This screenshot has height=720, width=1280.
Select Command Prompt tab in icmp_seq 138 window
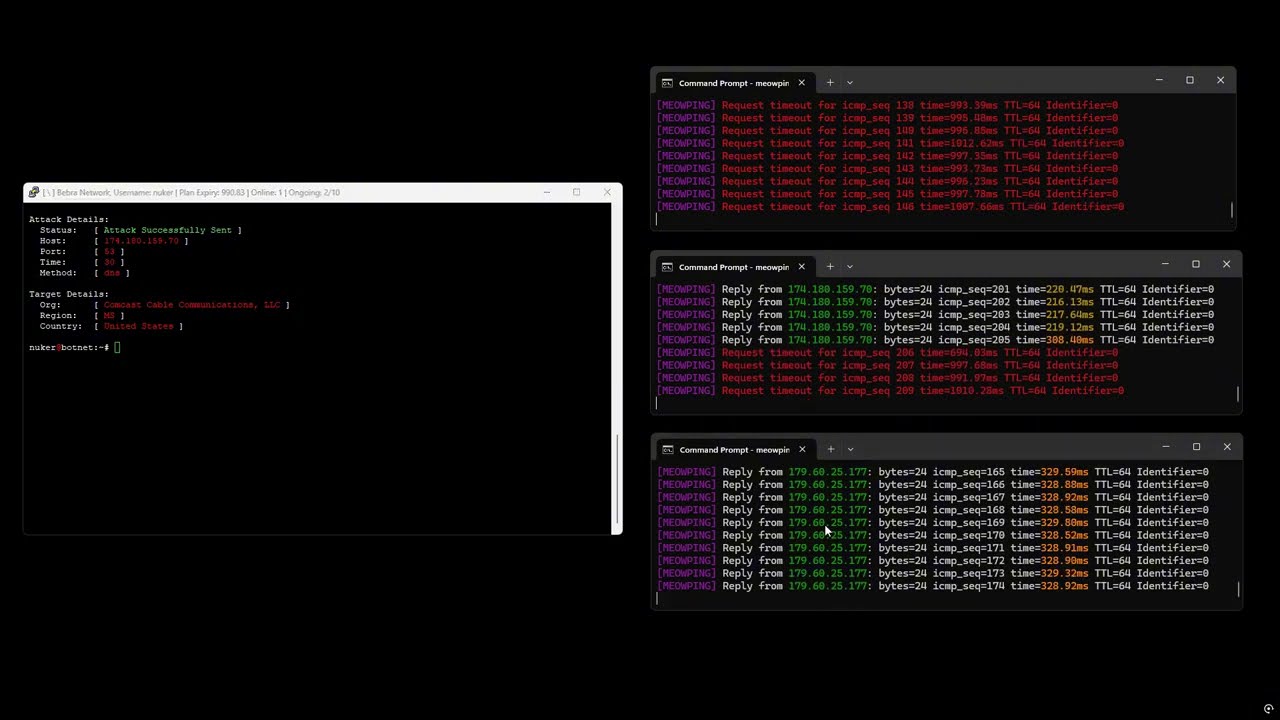(x=734, y=83)
